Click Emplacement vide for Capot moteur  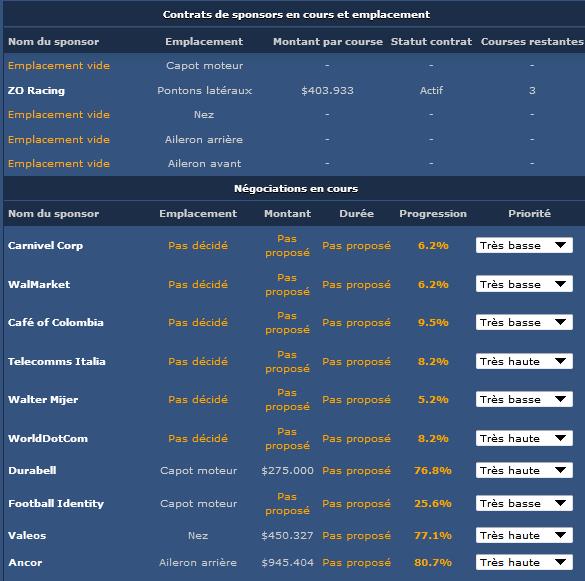coord(59,66)
